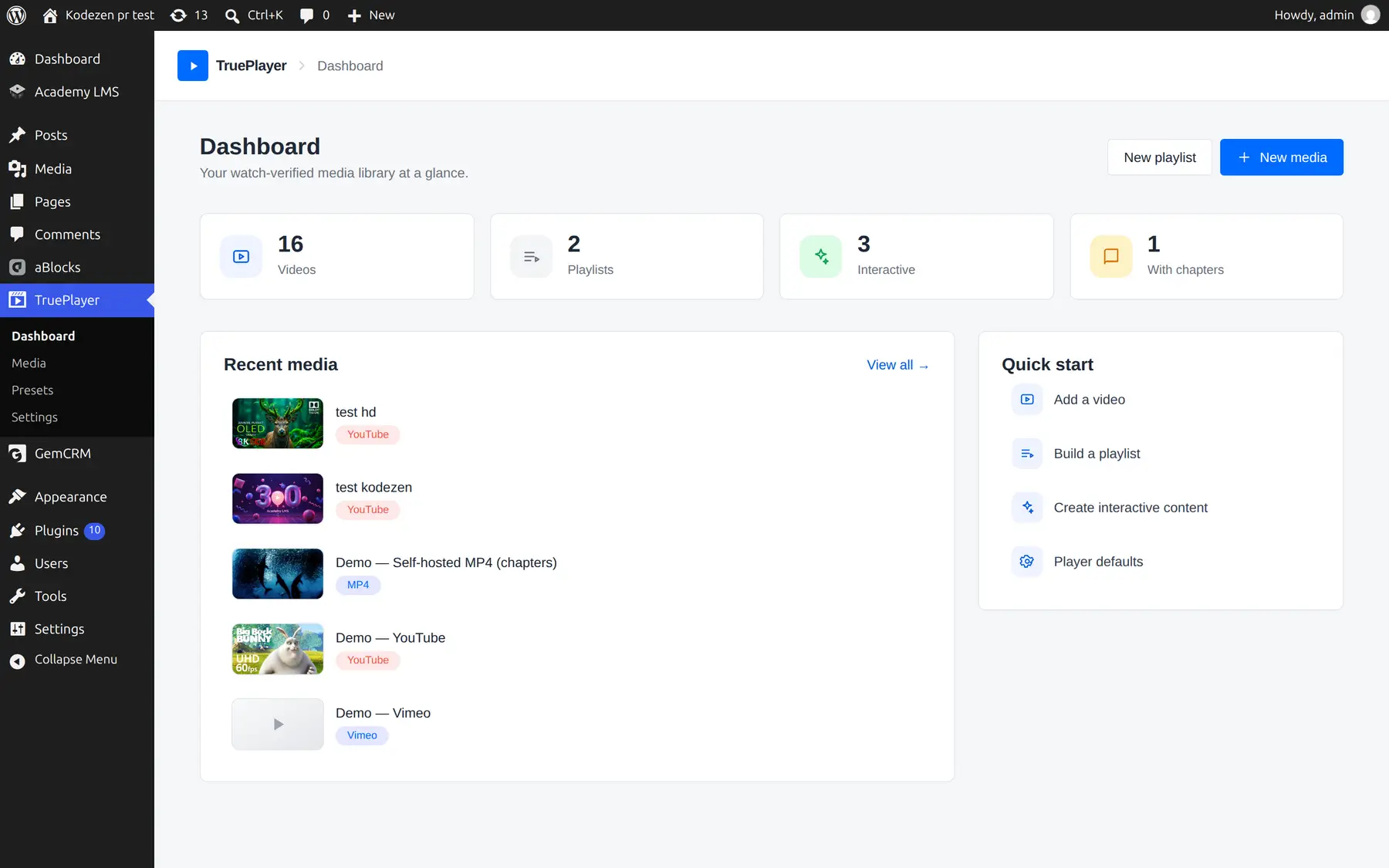Open the Media menu in sidebar
Image resolution: width=1389 pixels, height=868 pixels.
77,169
